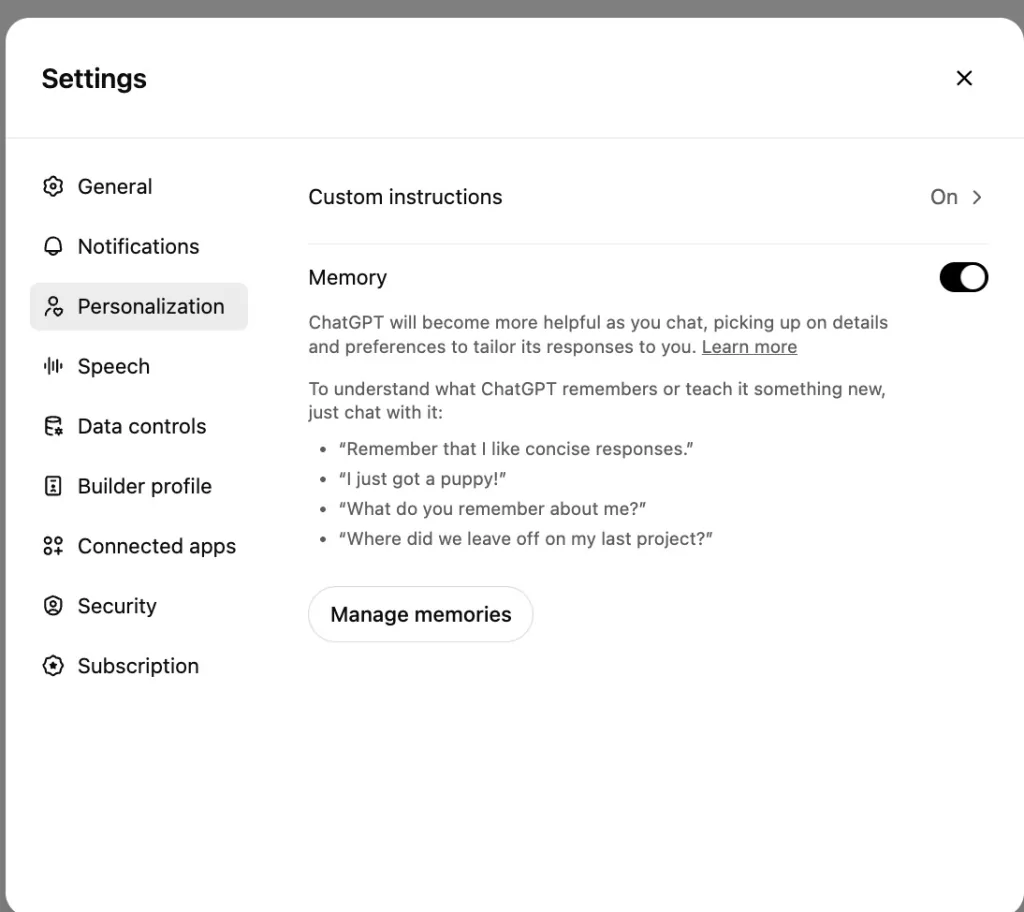Open the Custom instructions row label
The width and height of the screenshot is (1024, 912).
[x=405, y=198]
